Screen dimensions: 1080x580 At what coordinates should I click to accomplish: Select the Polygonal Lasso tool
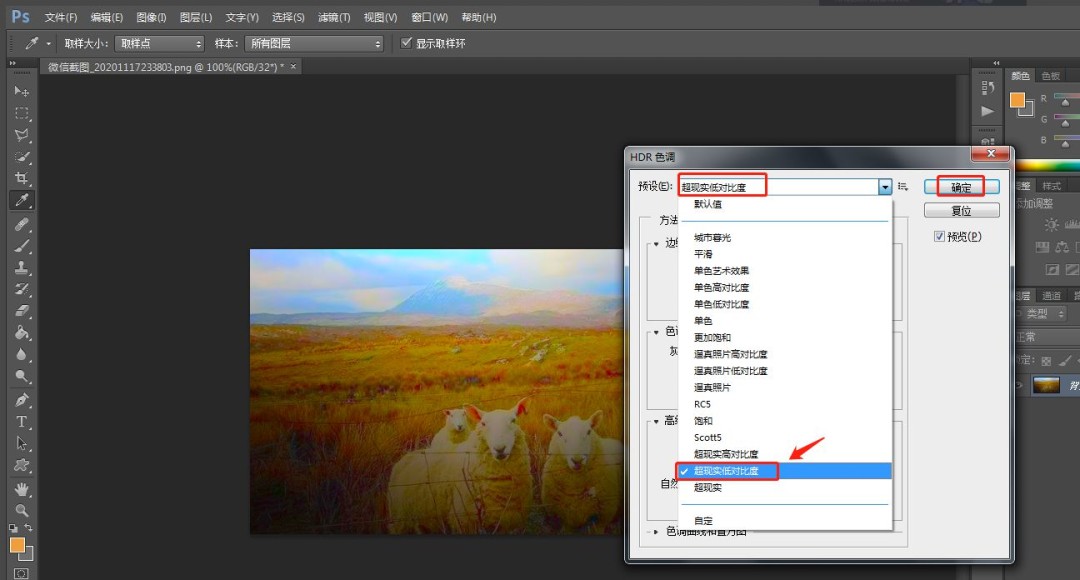tap(21, 135)
